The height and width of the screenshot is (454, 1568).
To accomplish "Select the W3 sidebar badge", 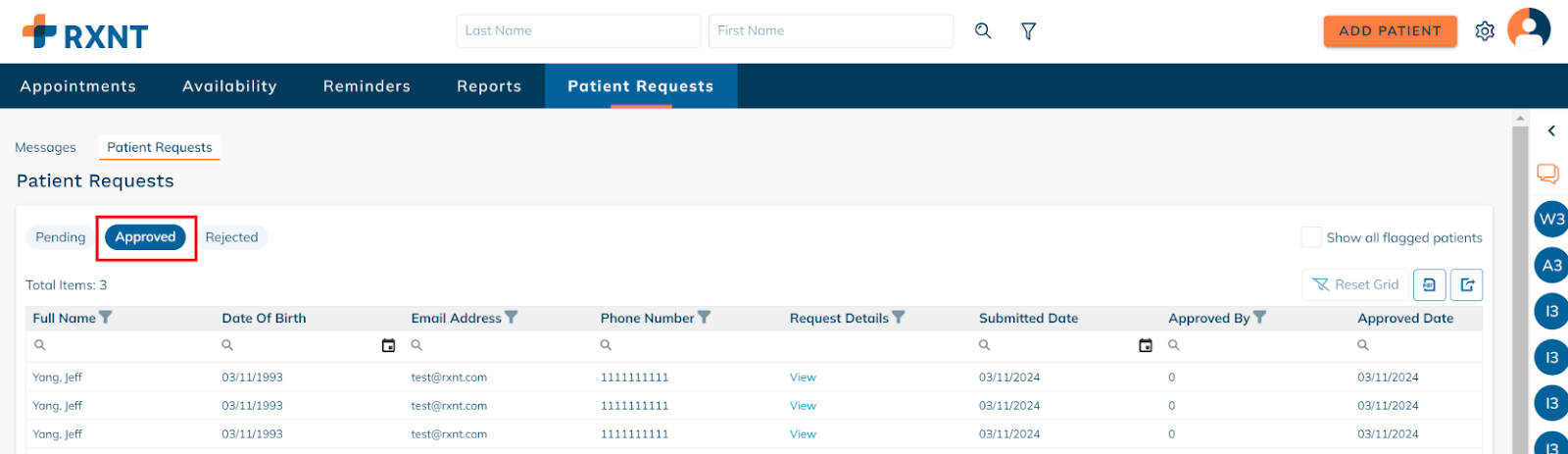I will 1551,219.
